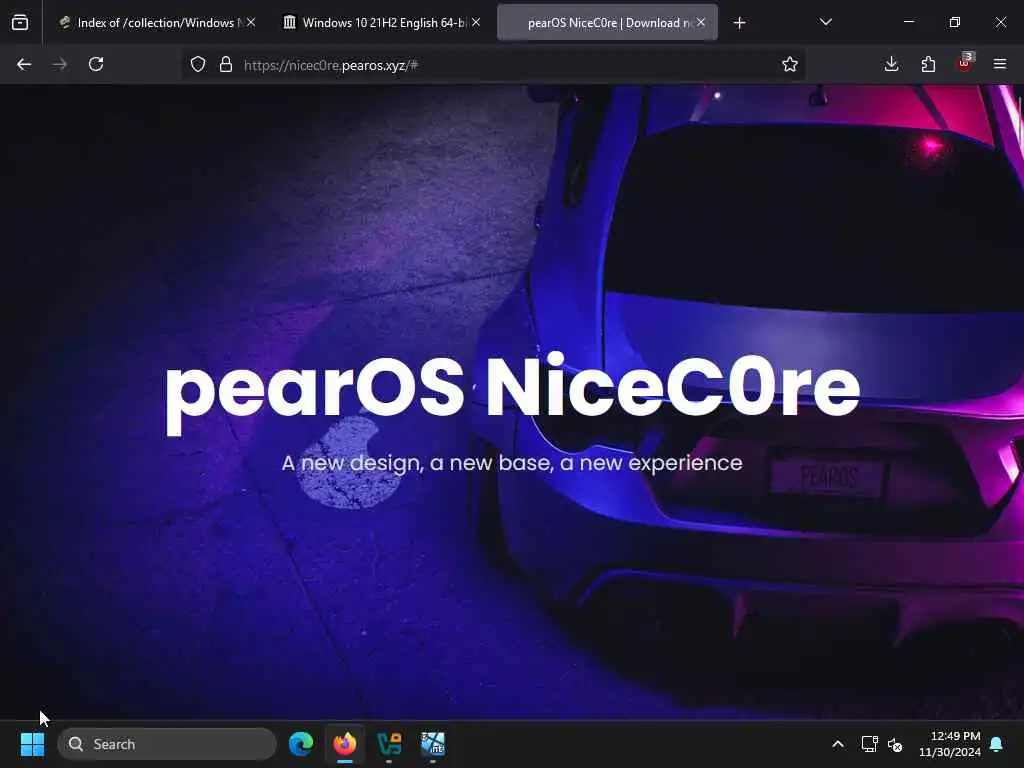Select the pearOS NiceC0re tab

click(607, 23)
